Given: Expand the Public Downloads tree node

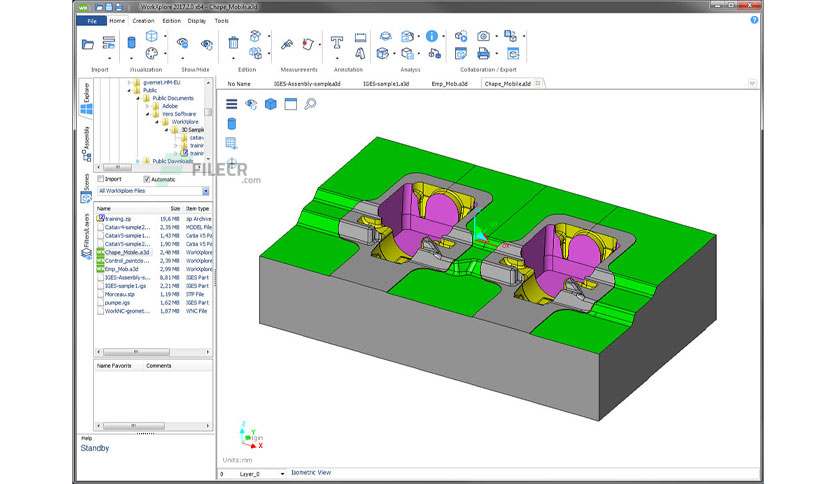Looking at the screenshot, I should pyautogui.click(x=138, y=161).
